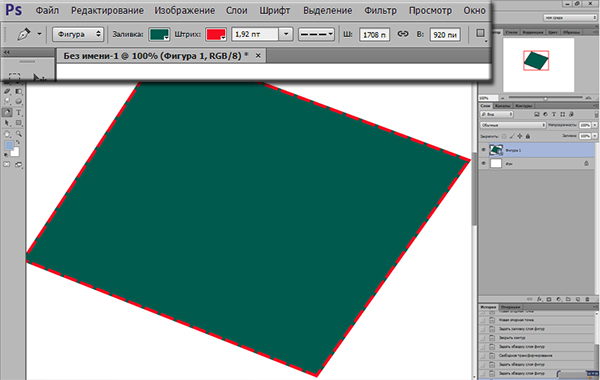Open the dashed stroke style dropdown
Screen dimensions: 600x380
coord(316,34)
